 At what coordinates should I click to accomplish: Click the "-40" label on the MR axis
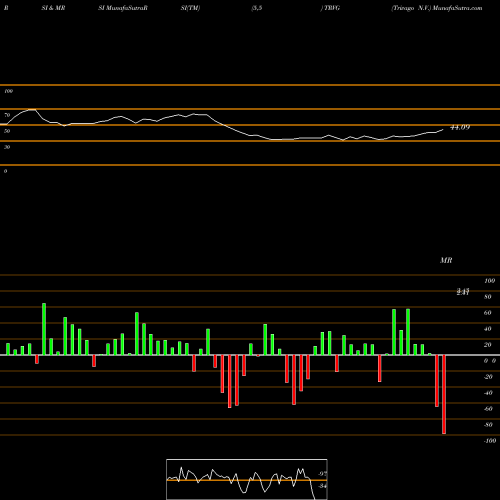coord(488,393)
